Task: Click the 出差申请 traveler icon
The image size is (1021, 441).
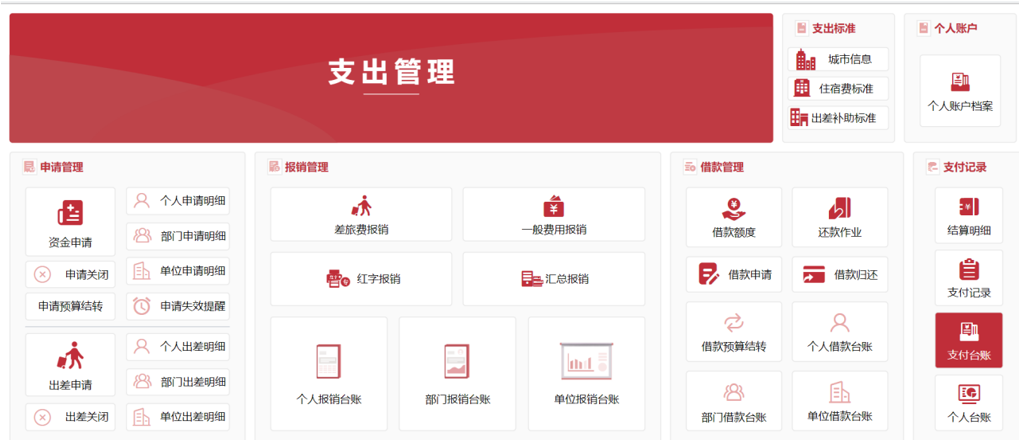Action: click(70, 356)
